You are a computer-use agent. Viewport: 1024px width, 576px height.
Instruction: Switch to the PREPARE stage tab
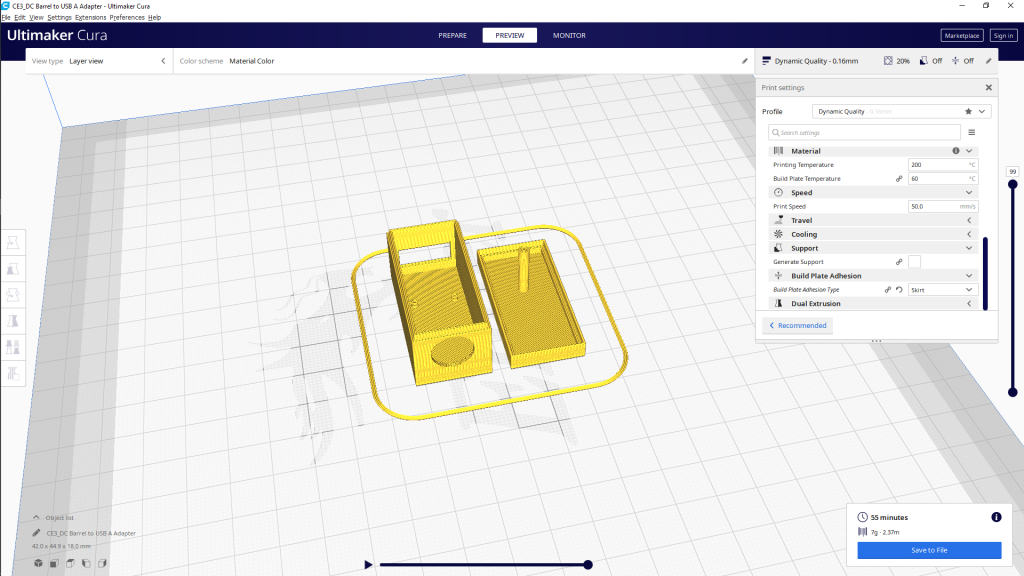click(x=452, y=36)
